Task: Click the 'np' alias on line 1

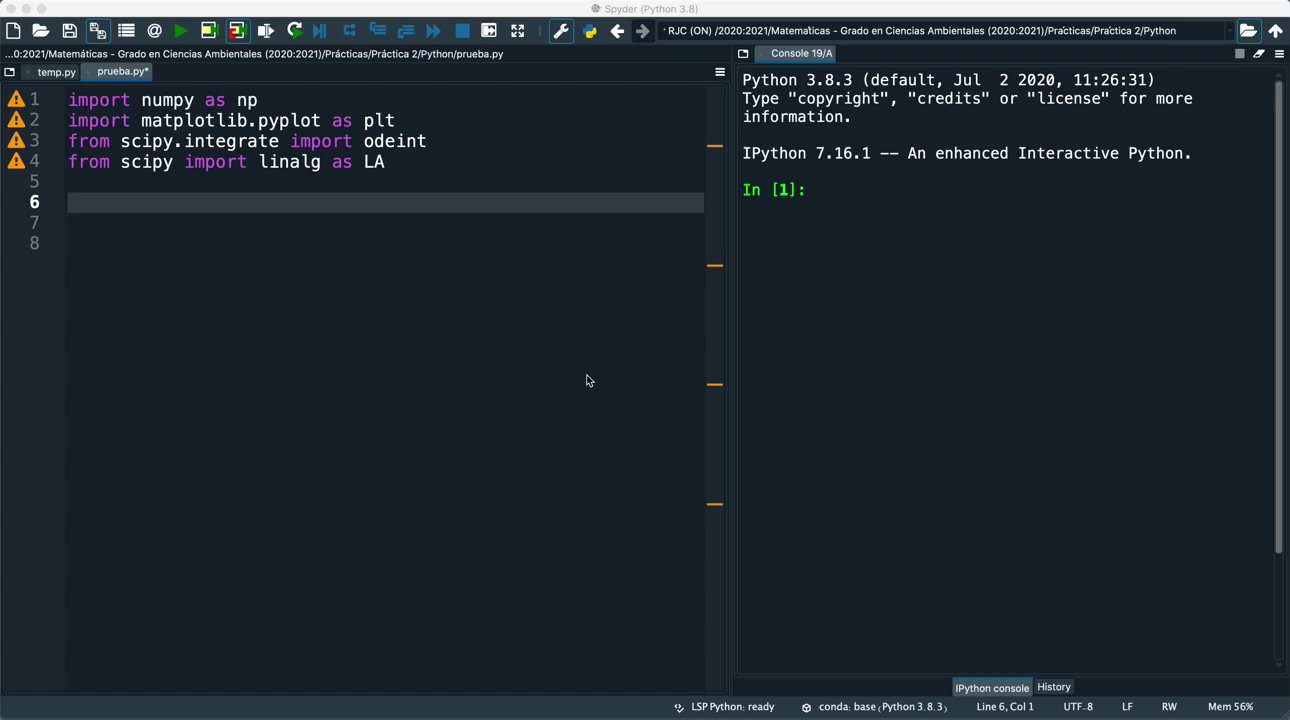Action: [x=247, y=100]
